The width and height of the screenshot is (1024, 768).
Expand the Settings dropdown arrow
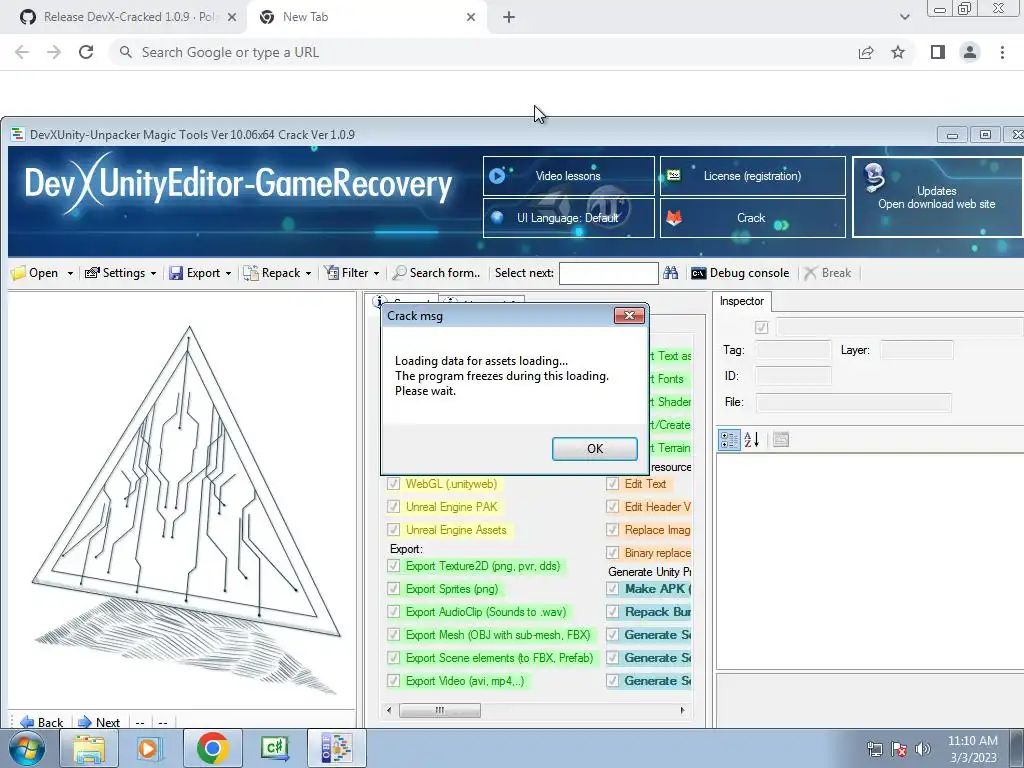[x=153, y=274]
